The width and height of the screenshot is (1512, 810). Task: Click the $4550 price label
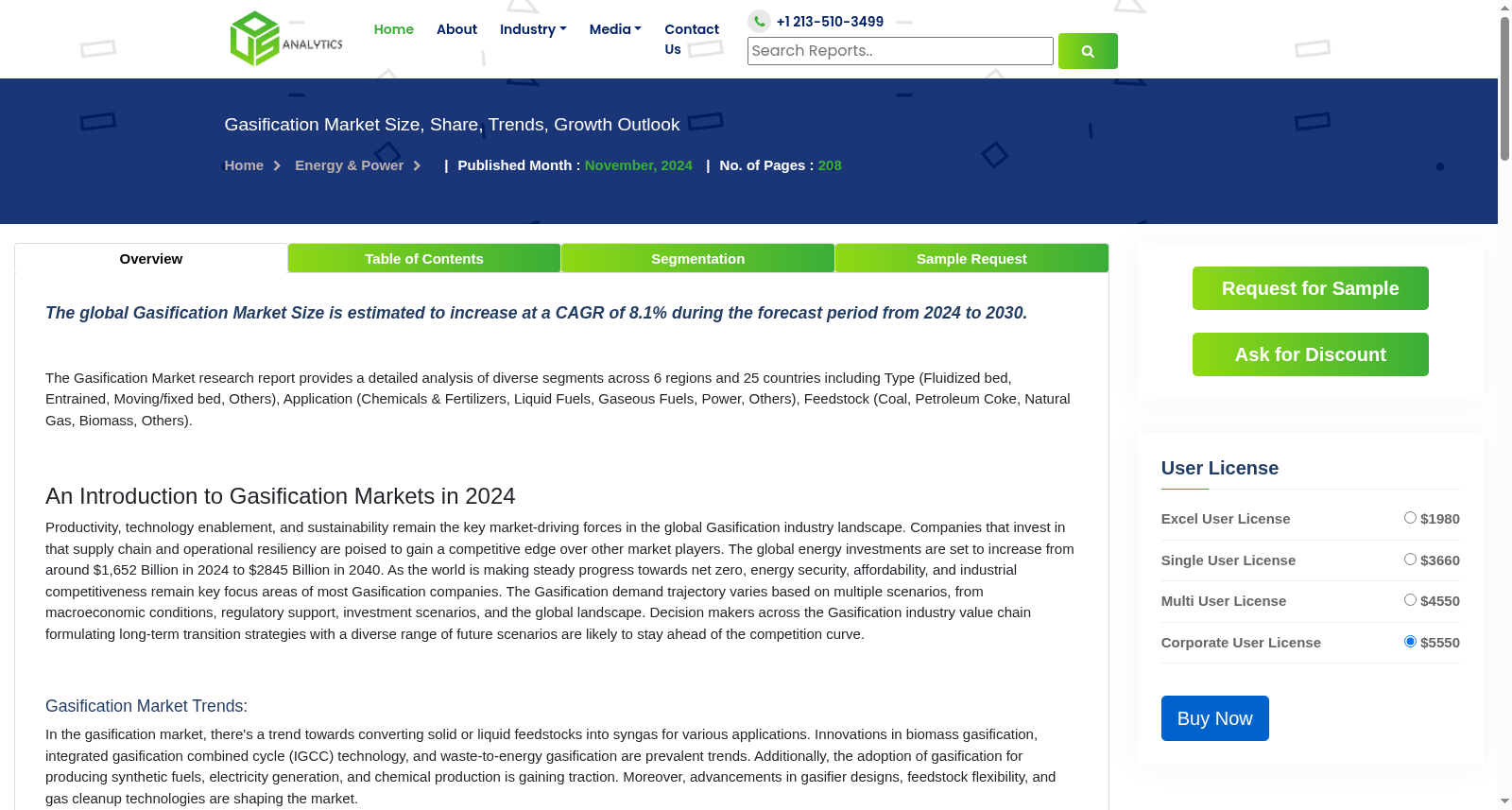coord(1440,601)
